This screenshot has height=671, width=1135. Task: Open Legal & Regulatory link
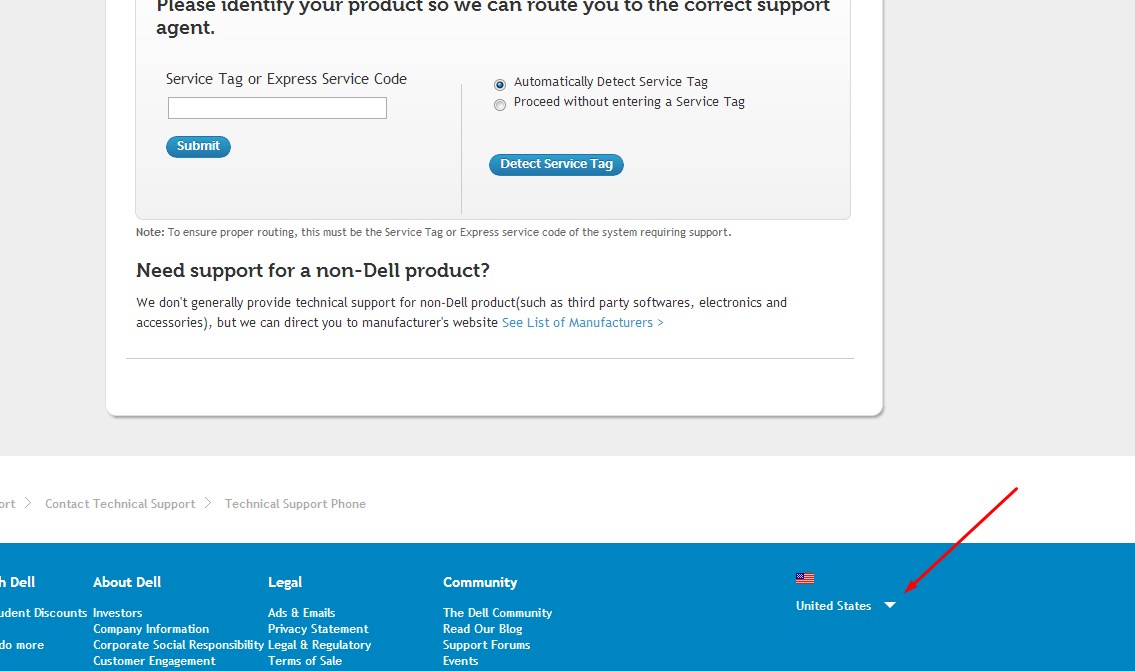click(319, 645)
